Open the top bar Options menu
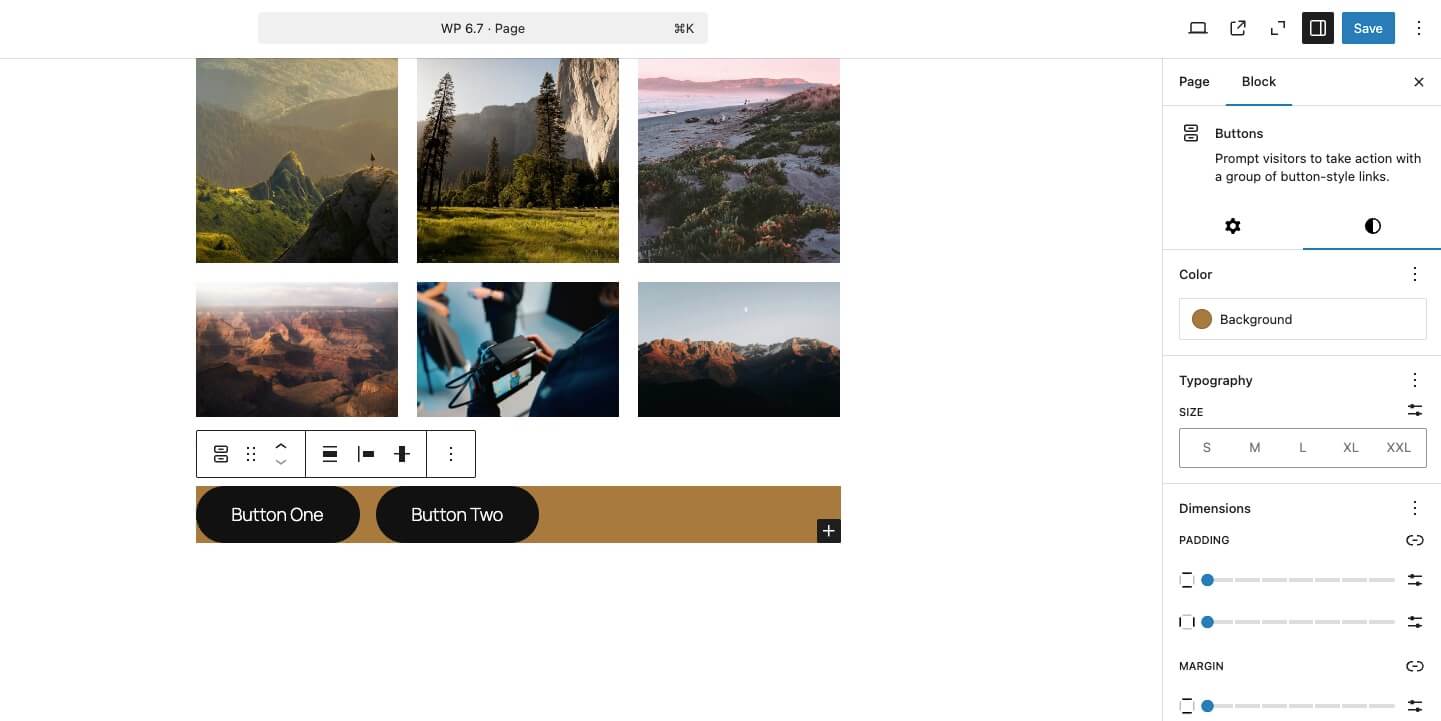The image size is (1441, 721). (x=1418, y=28)
